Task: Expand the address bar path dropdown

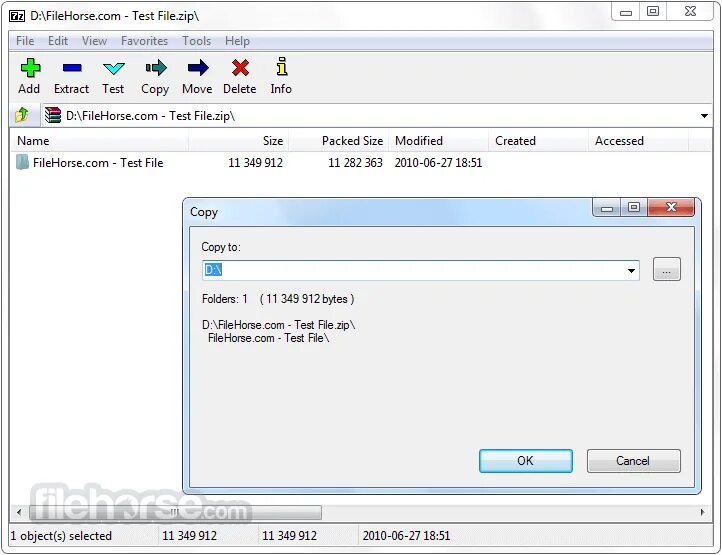Action: [704, 116]
